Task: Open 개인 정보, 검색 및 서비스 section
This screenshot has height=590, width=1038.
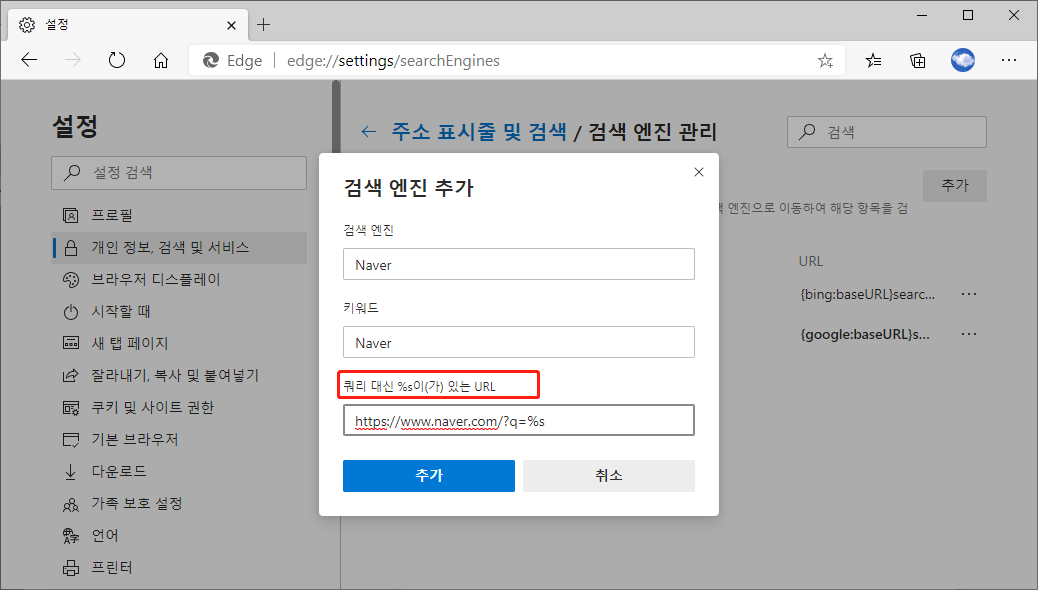Action: point(179,248)
